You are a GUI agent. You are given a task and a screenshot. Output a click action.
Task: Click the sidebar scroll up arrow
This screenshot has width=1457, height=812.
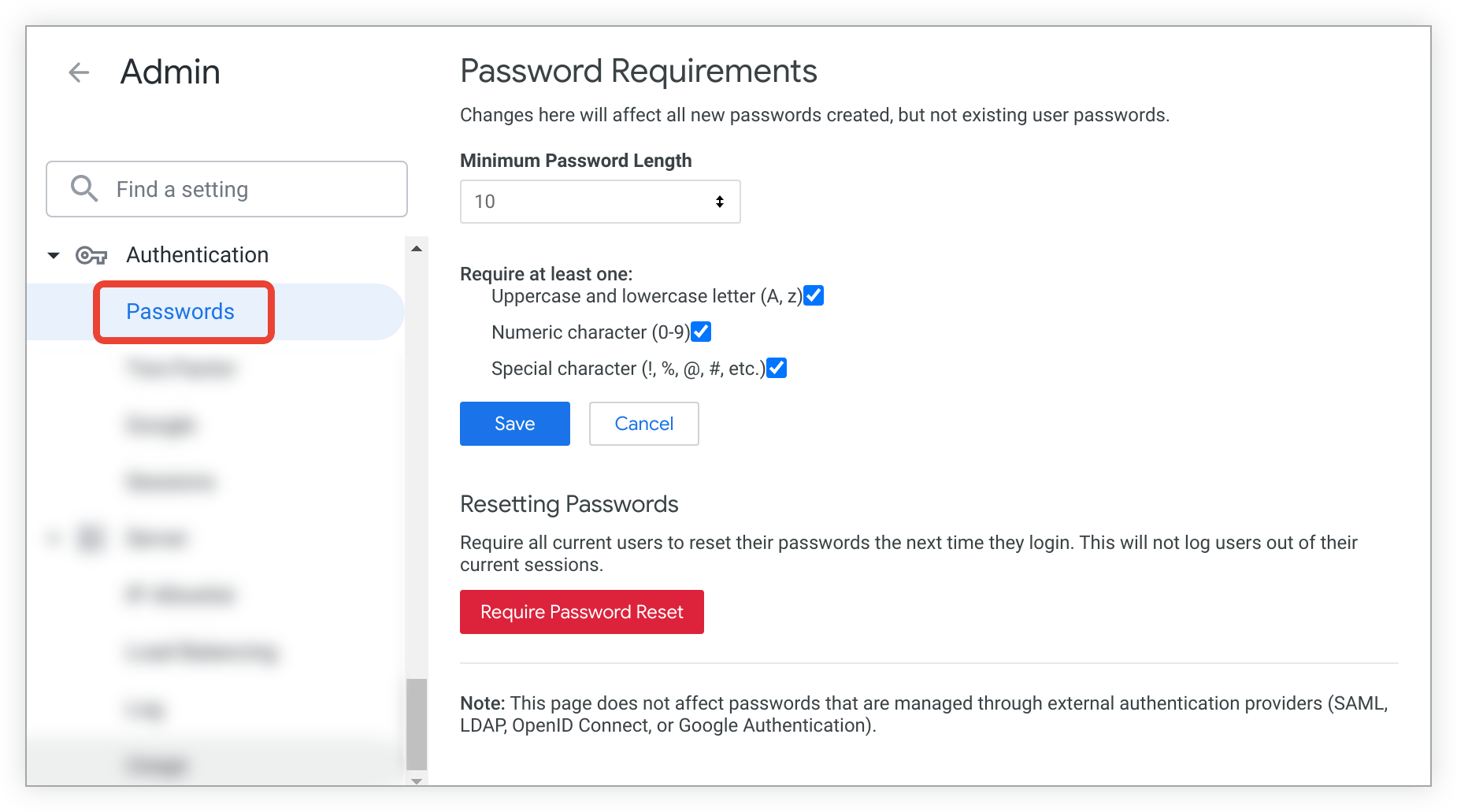tap(417, 249)
